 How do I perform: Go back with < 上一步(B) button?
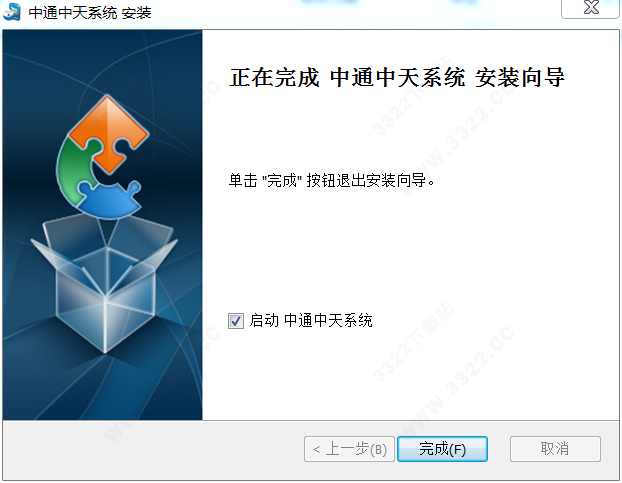coord(349,449)
